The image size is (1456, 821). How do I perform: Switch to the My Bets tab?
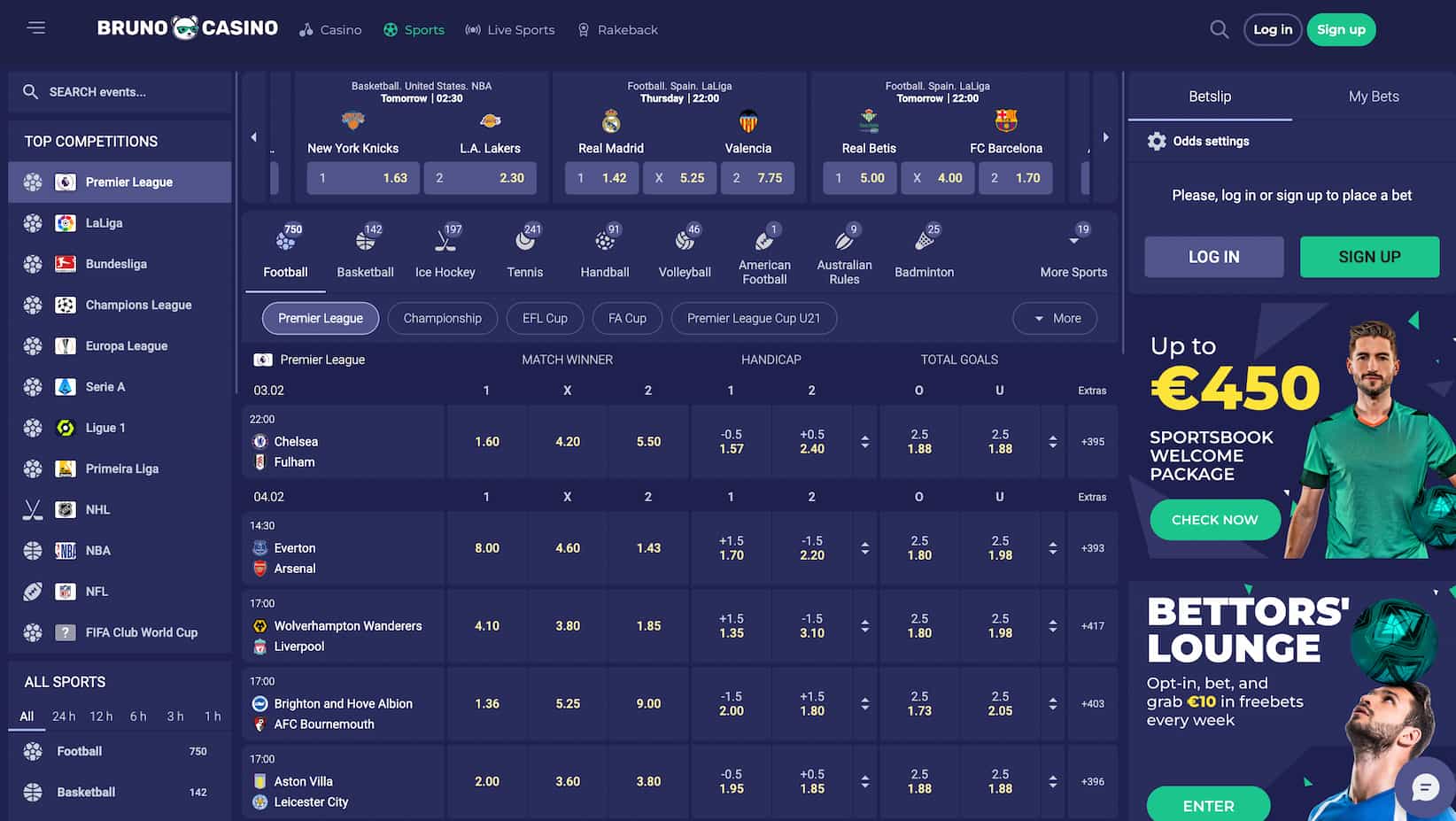click(1374, 97)
